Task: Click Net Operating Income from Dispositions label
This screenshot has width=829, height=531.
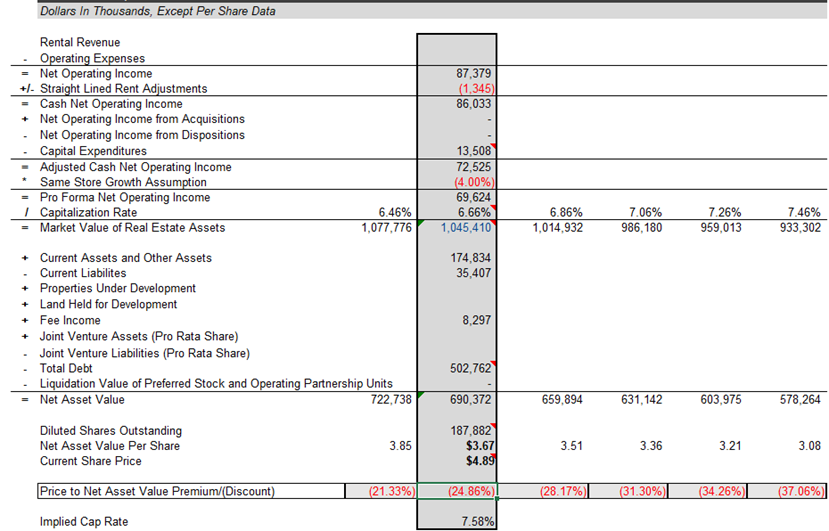Action: click(x=142, y=135)
